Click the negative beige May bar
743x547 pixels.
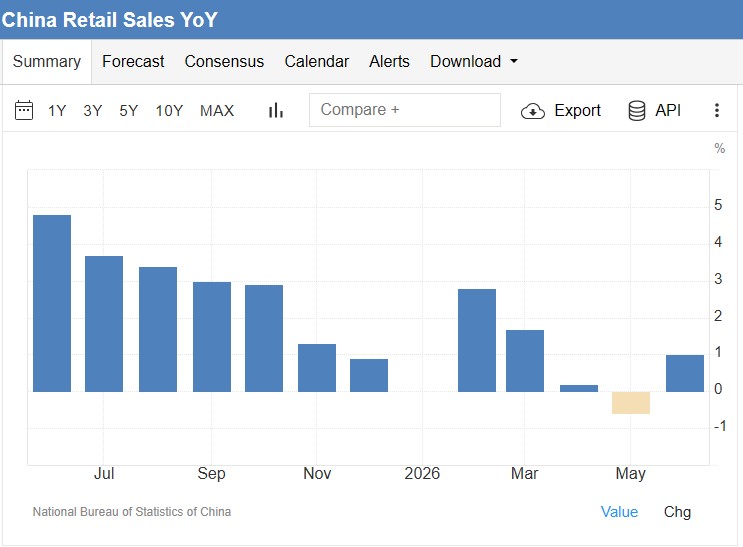[631, 403]
